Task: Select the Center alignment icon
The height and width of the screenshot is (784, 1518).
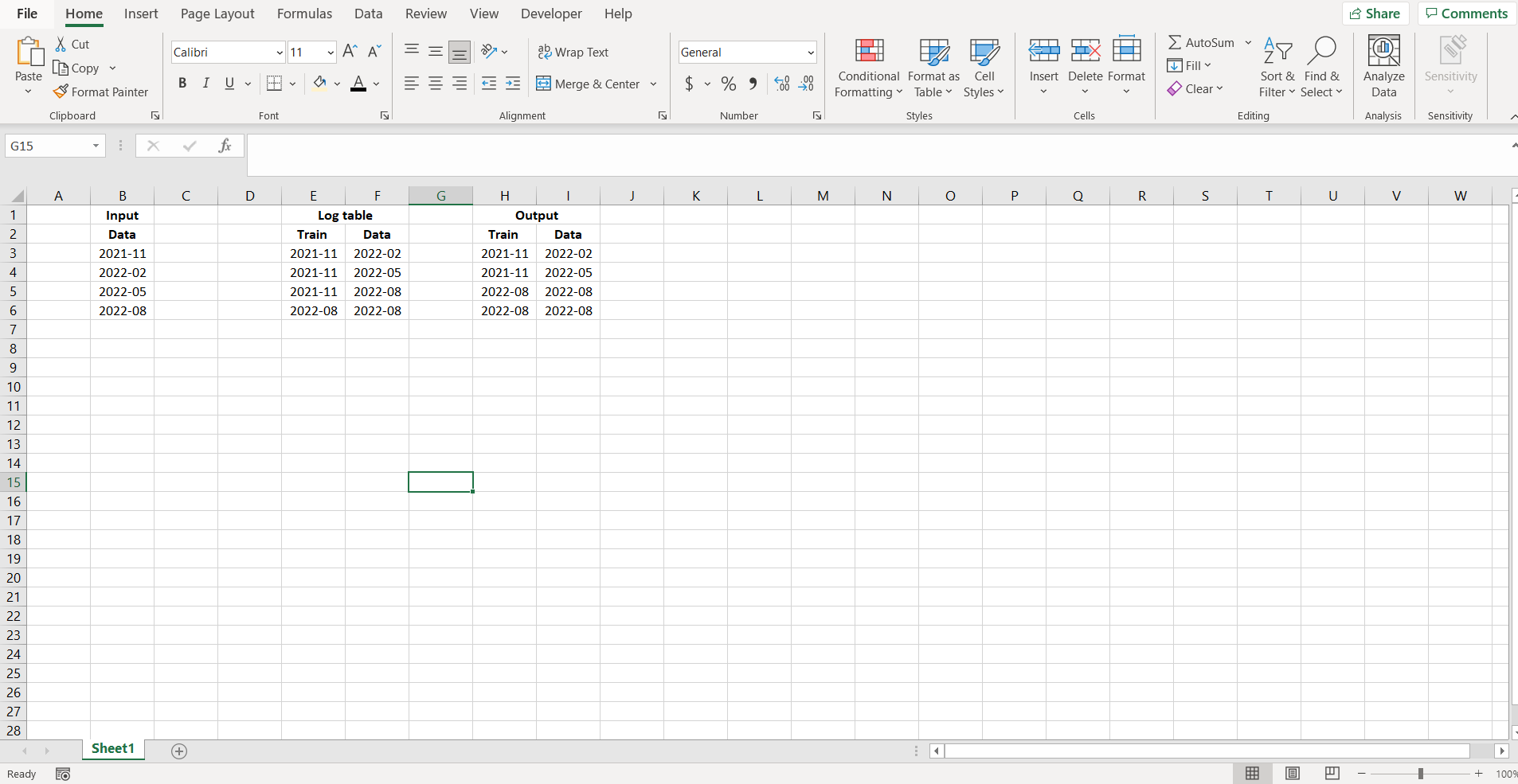Action: pyautogui.click(x=435, y=84)
